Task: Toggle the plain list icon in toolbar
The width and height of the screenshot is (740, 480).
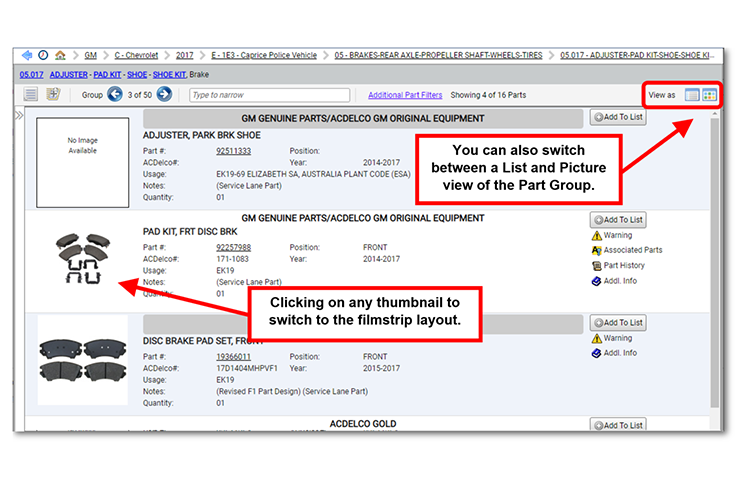Action: (31, 95)
